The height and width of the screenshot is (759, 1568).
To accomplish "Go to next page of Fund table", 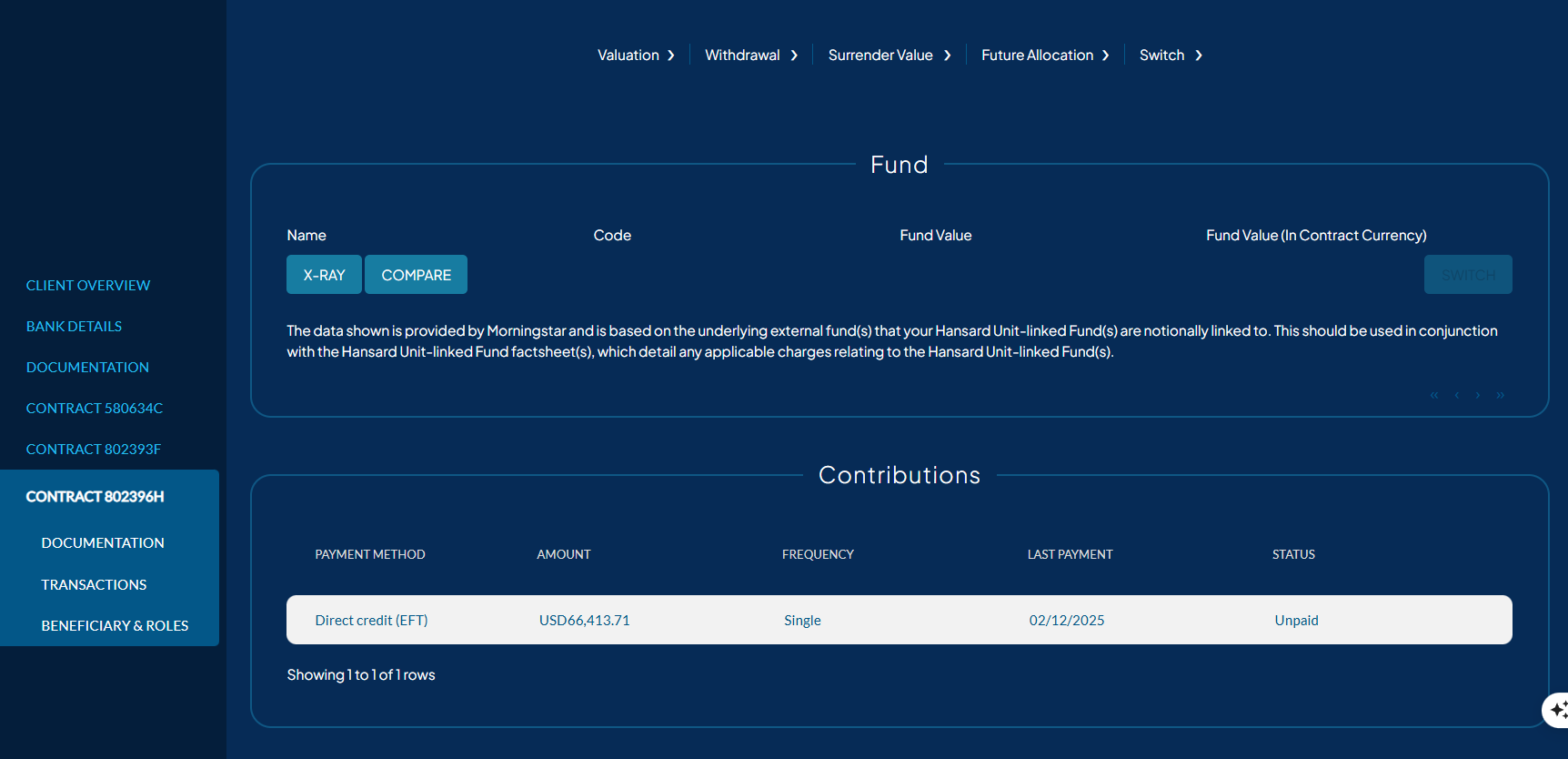I will 1478,395.
